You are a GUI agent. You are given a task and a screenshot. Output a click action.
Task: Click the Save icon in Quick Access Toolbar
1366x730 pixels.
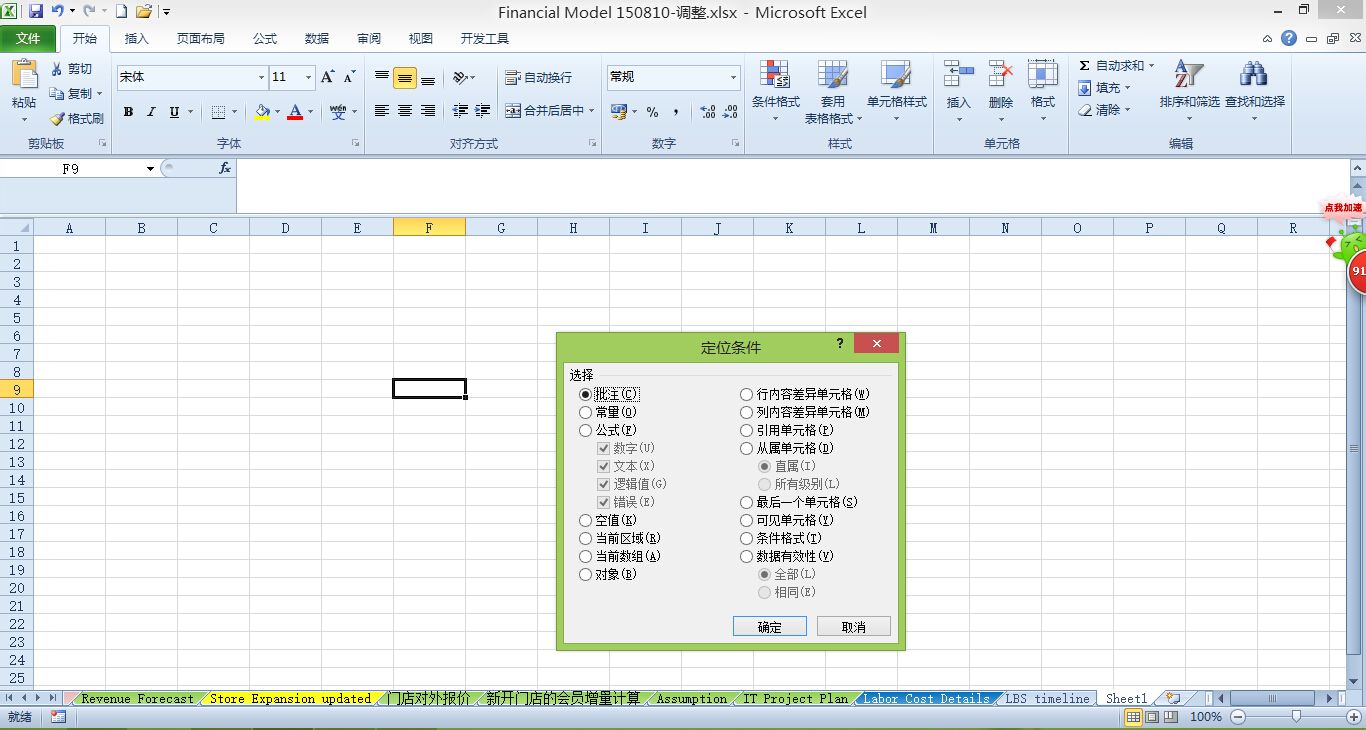pyautogui.click(x=34, y=10)
